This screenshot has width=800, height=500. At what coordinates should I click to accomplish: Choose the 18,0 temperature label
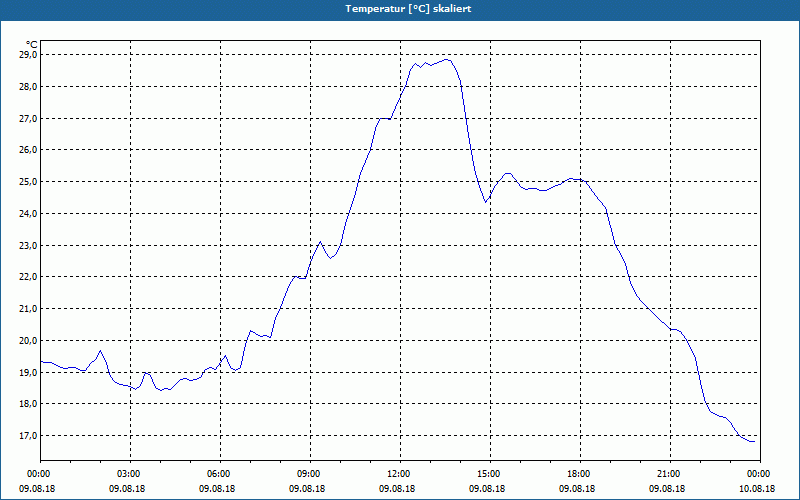click(x=28, y=404)
